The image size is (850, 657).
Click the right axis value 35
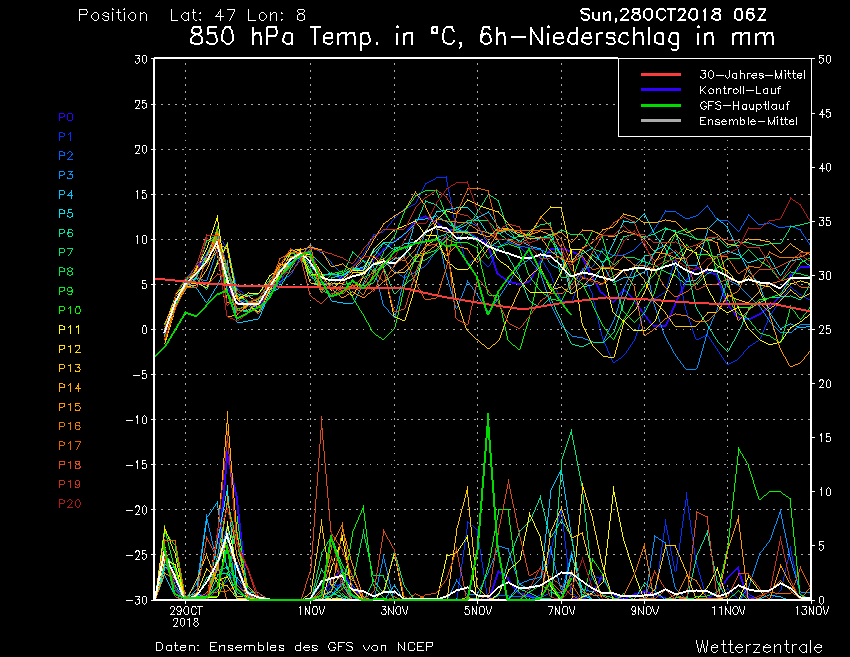(825, 222)
